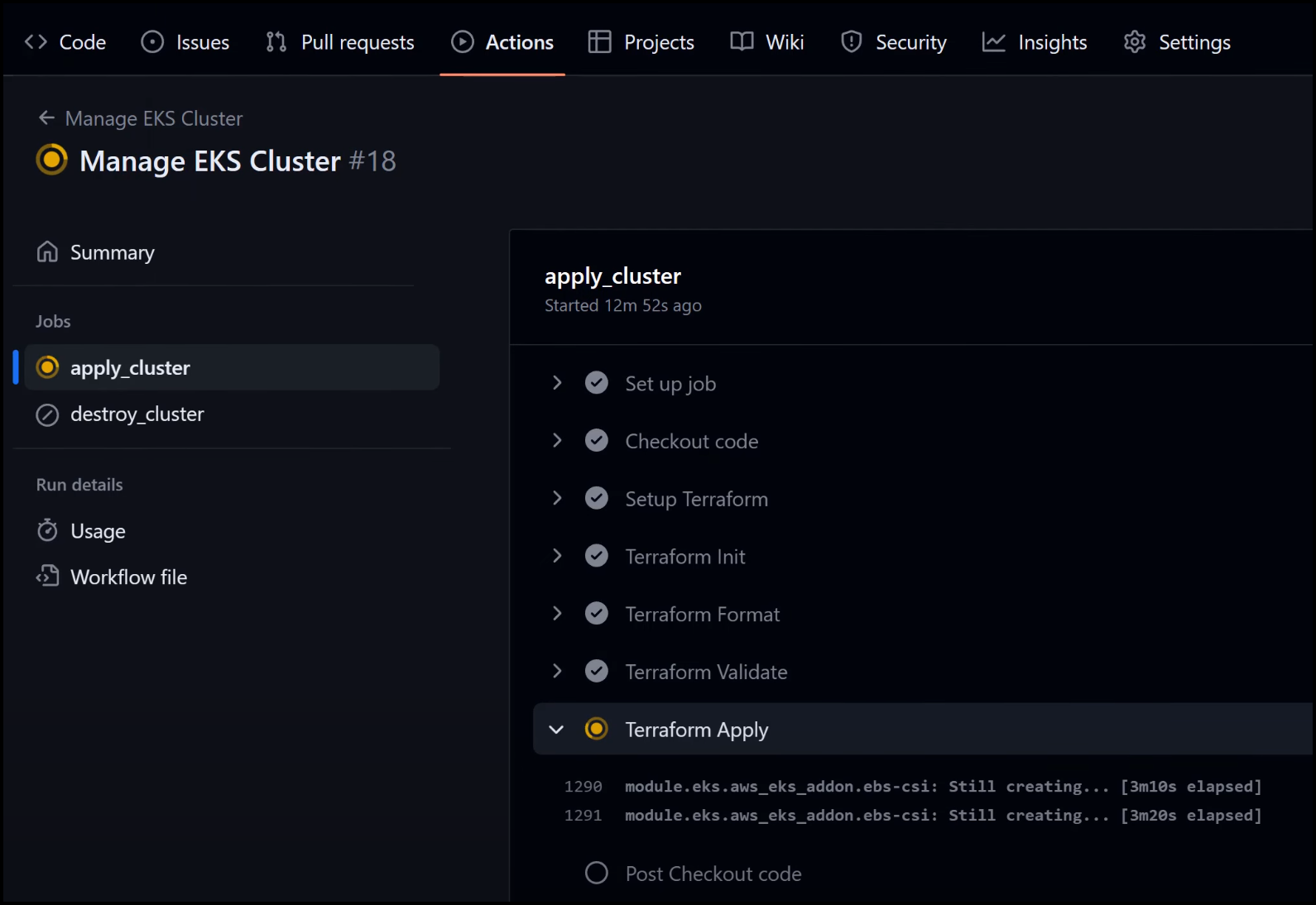Click the Projects table icon
This screenshot has height=905, width=1316.
[x=599, y=41]
